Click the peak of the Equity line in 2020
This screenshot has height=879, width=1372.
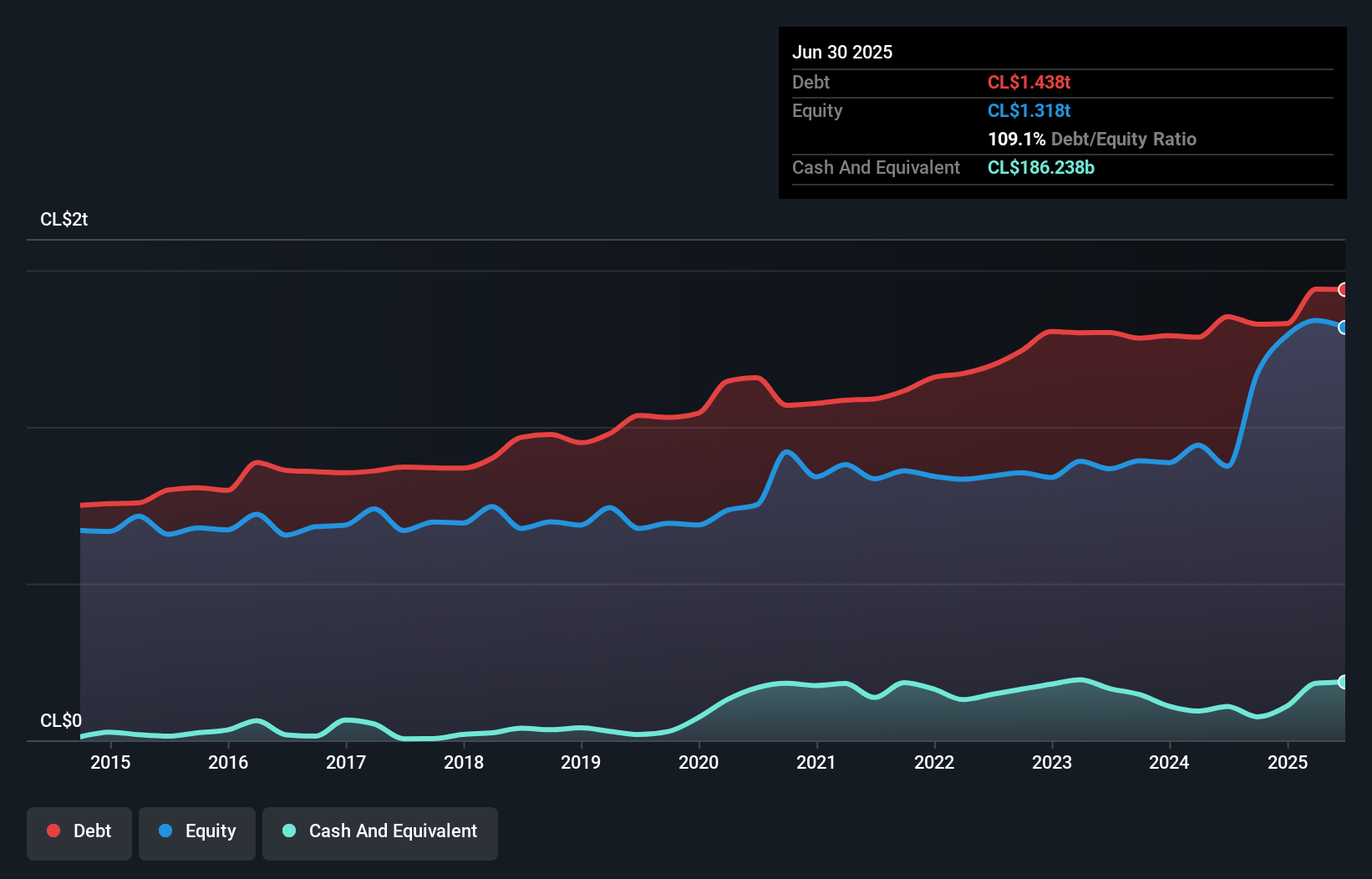coord(786,451)
